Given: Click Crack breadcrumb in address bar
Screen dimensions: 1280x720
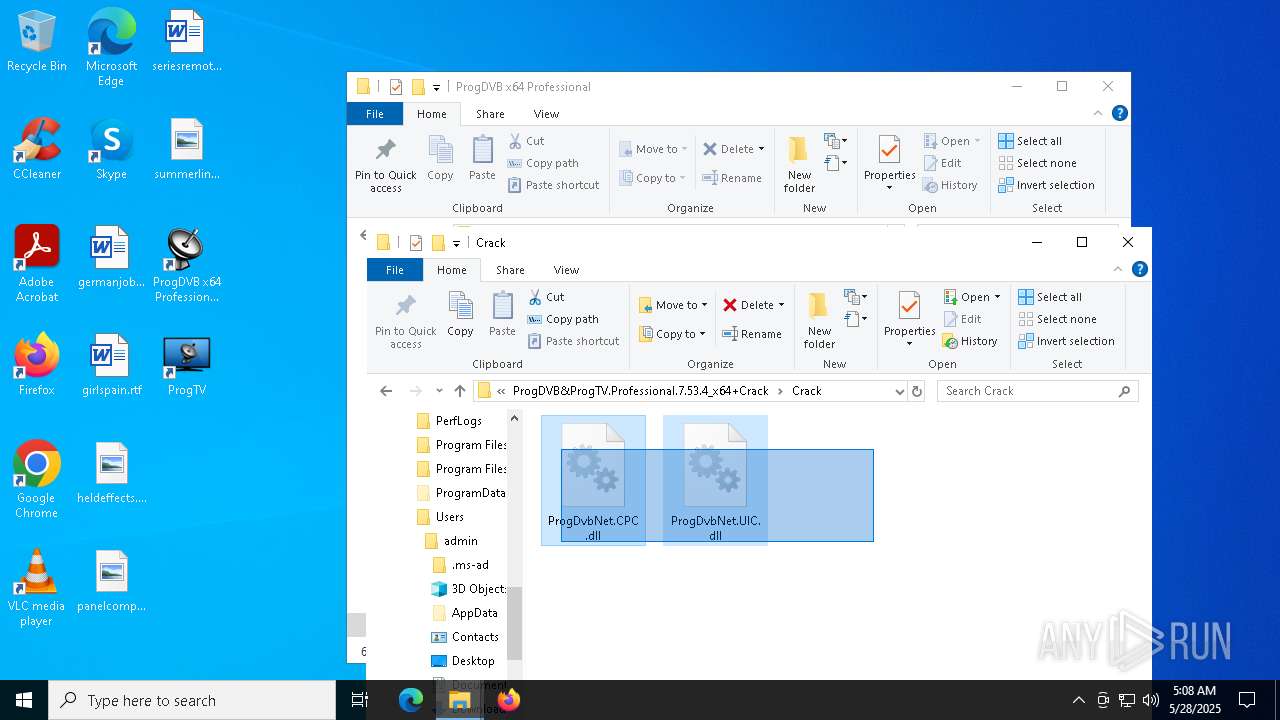Looking at the screenshot, I should (x=806, y=391).
